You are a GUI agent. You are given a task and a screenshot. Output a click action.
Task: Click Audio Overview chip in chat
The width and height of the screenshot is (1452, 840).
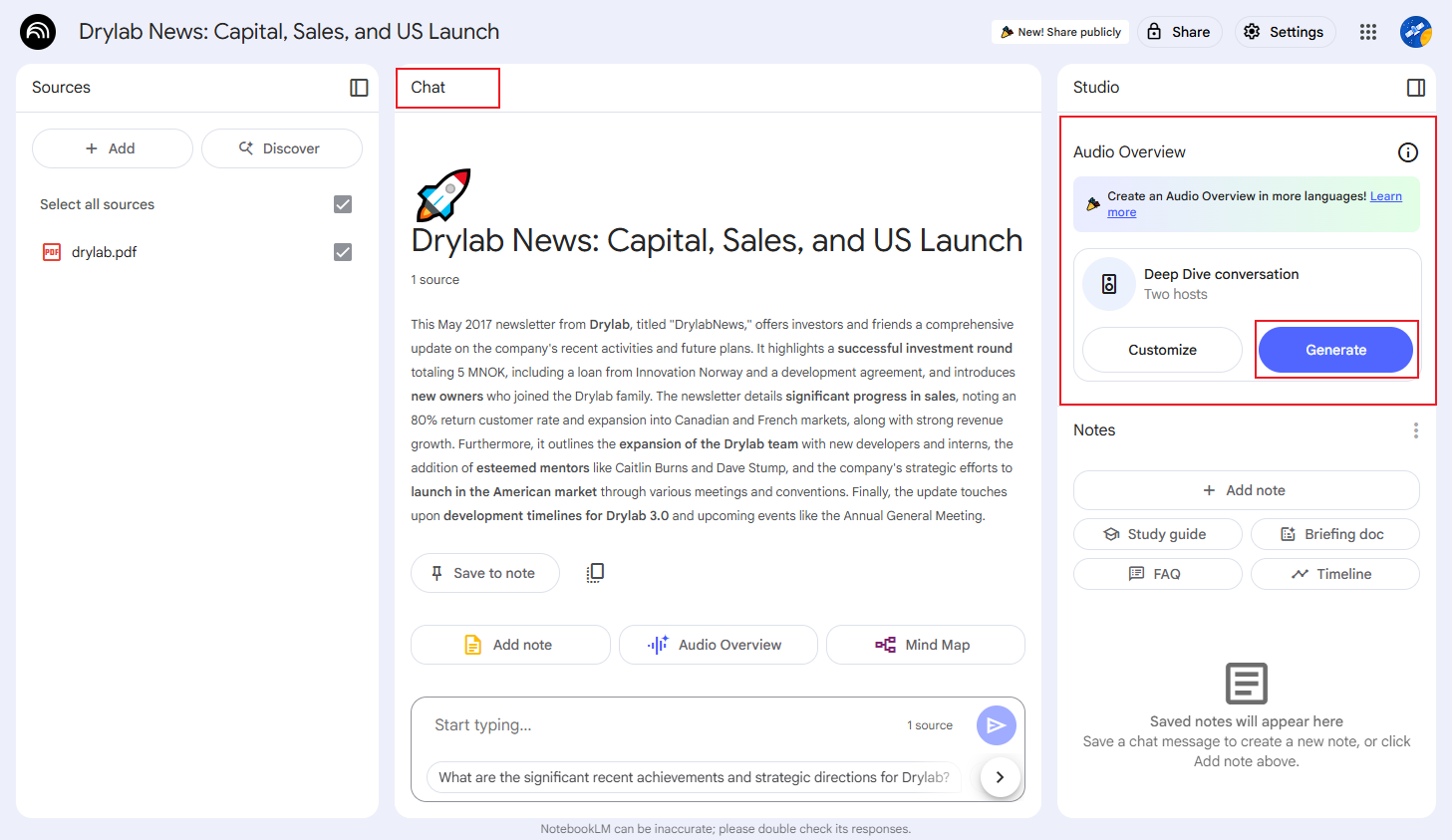tap(718, 645)
